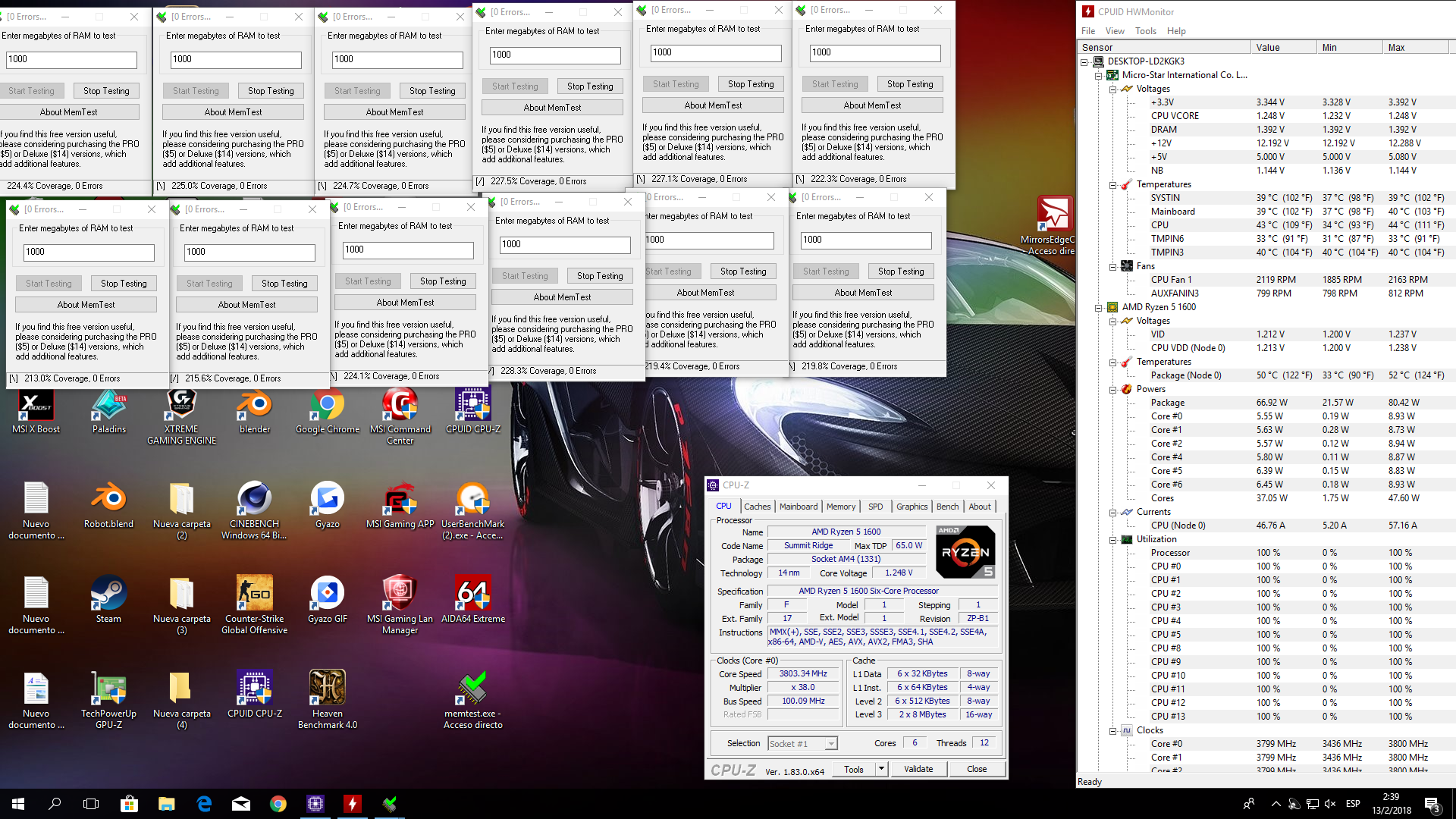Image resolution: width=1456 pixels, height=819 pixels.
Task: Collapse Micro-Star International node
Action: (1098, 76)
